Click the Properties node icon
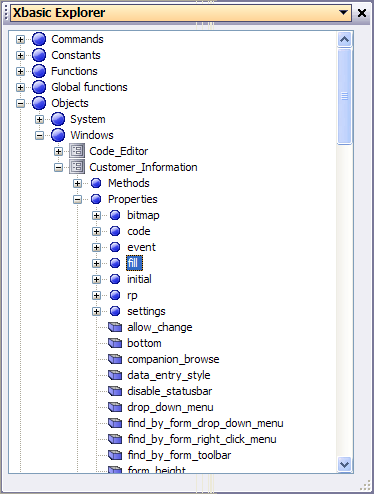 96,199
